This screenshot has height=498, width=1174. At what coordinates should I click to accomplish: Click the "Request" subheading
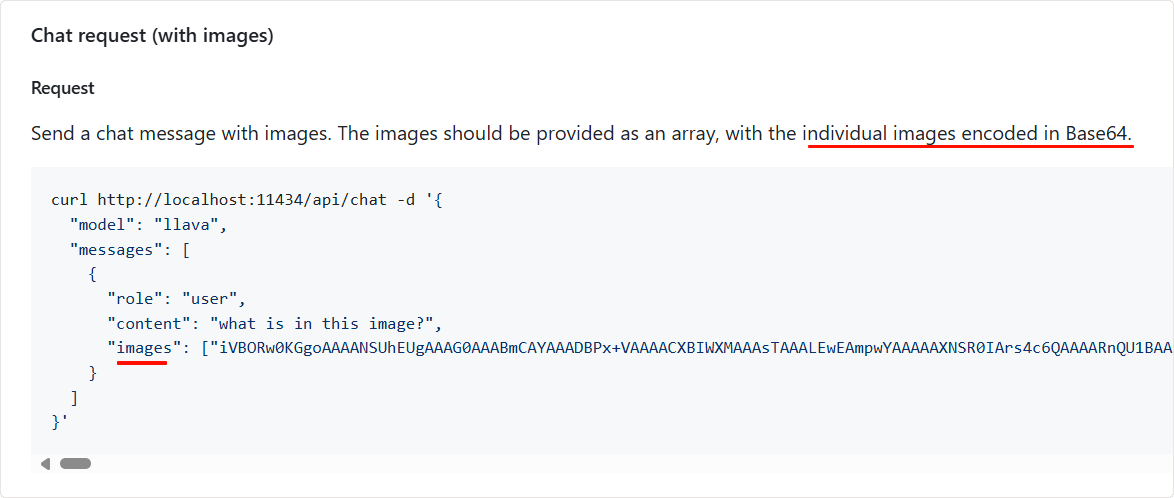62,88
